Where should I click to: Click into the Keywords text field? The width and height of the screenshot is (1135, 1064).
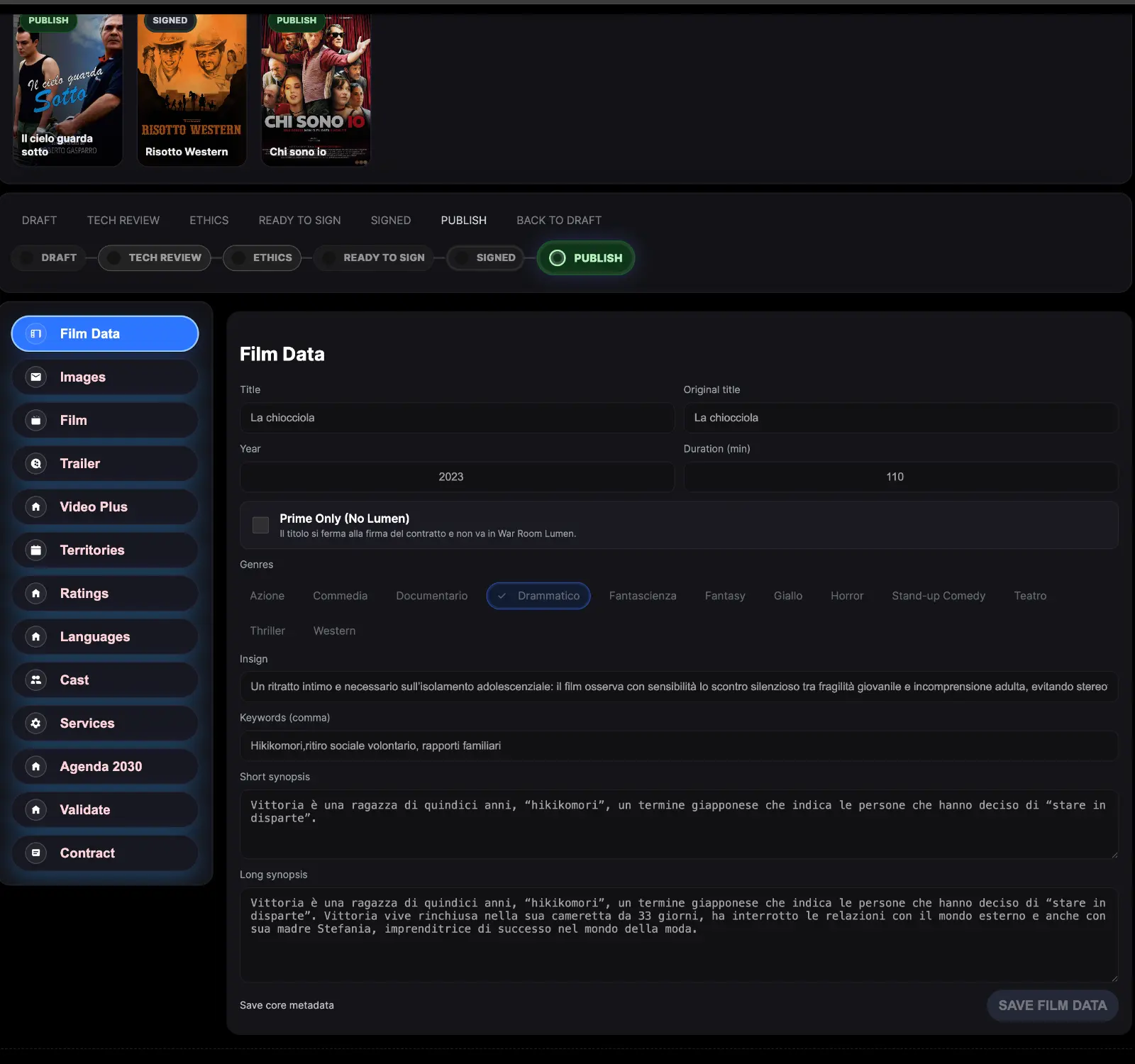(678, 746)
